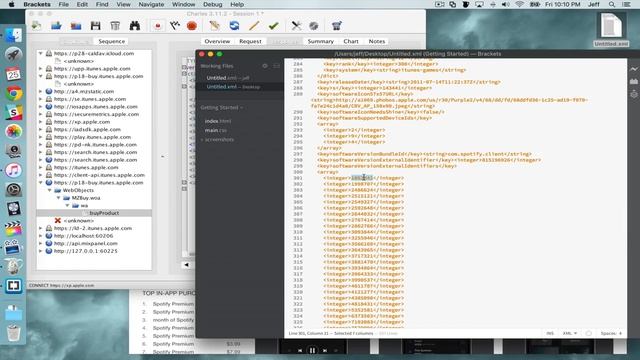Open main.css in Brackets file tree

(x=216, y=130)
